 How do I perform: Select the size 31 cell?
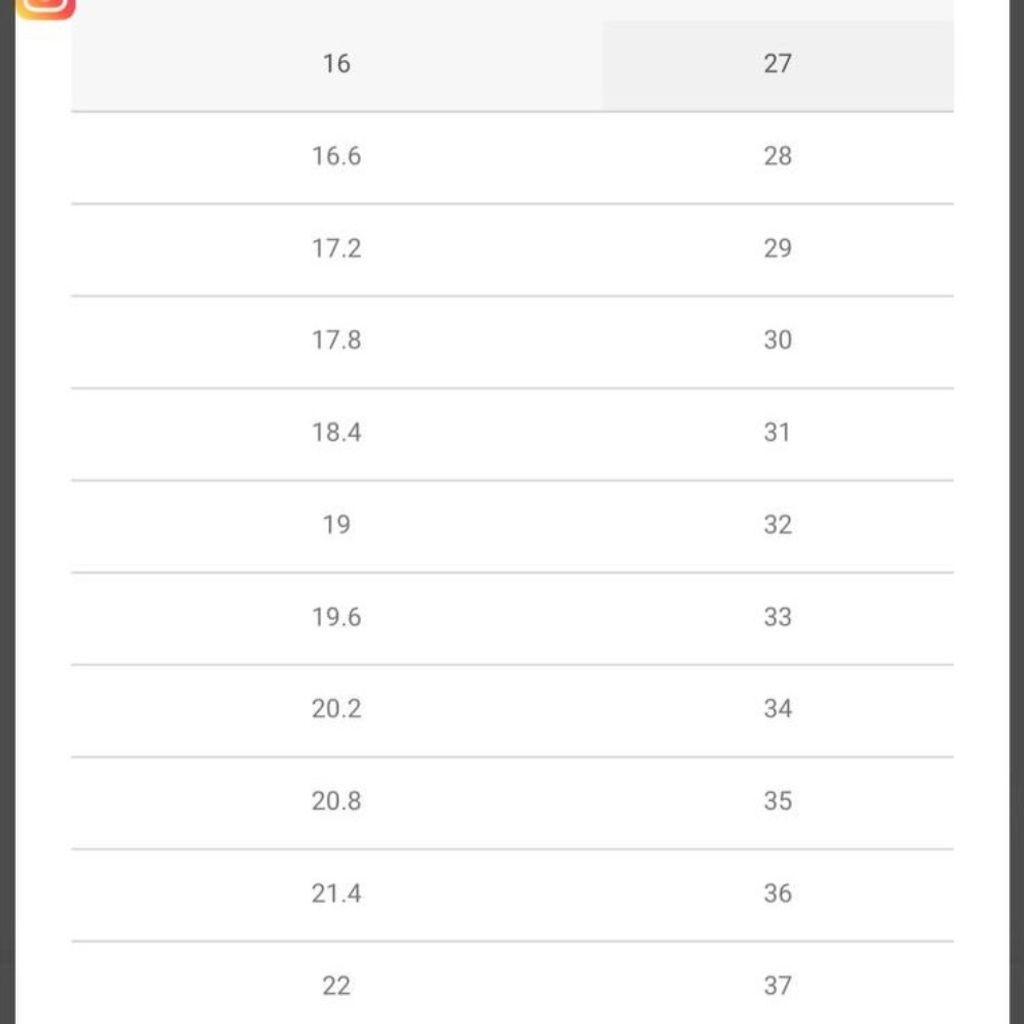[x=777, y=432]
